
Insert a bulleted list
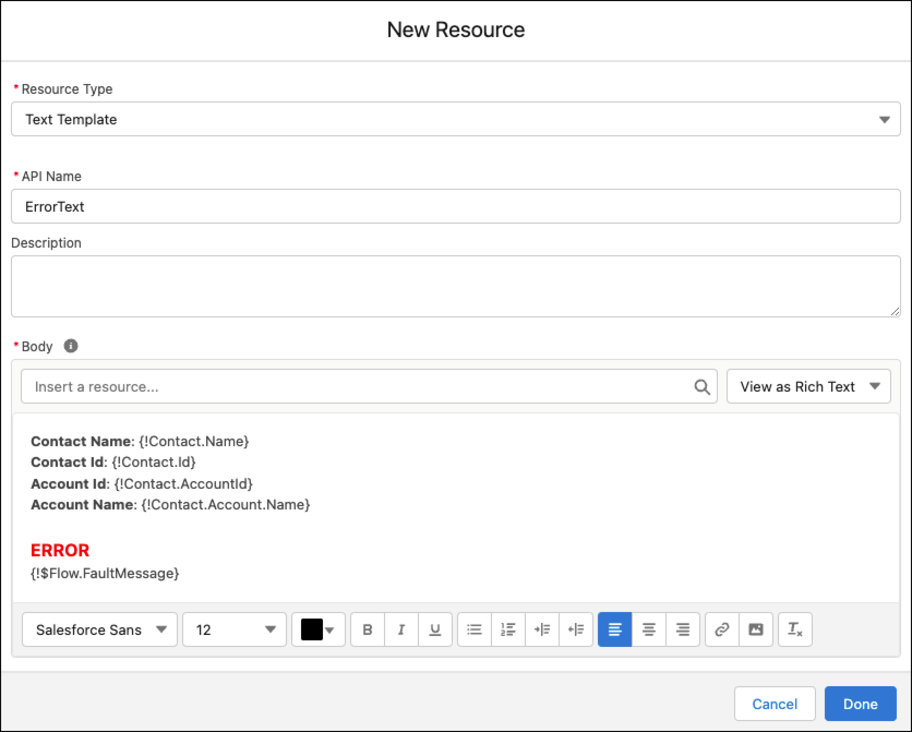coord(474,629)
